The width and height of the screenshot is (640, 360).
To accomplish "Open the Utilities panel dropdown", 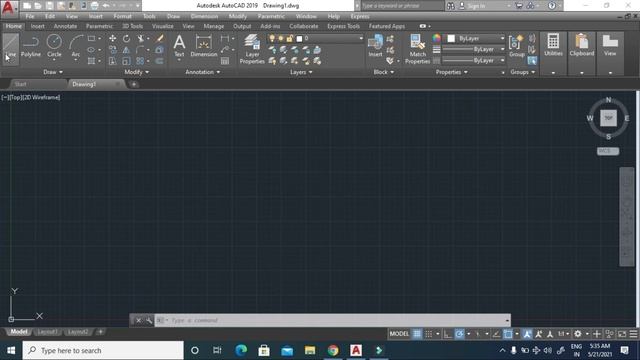I will (553, 73).
